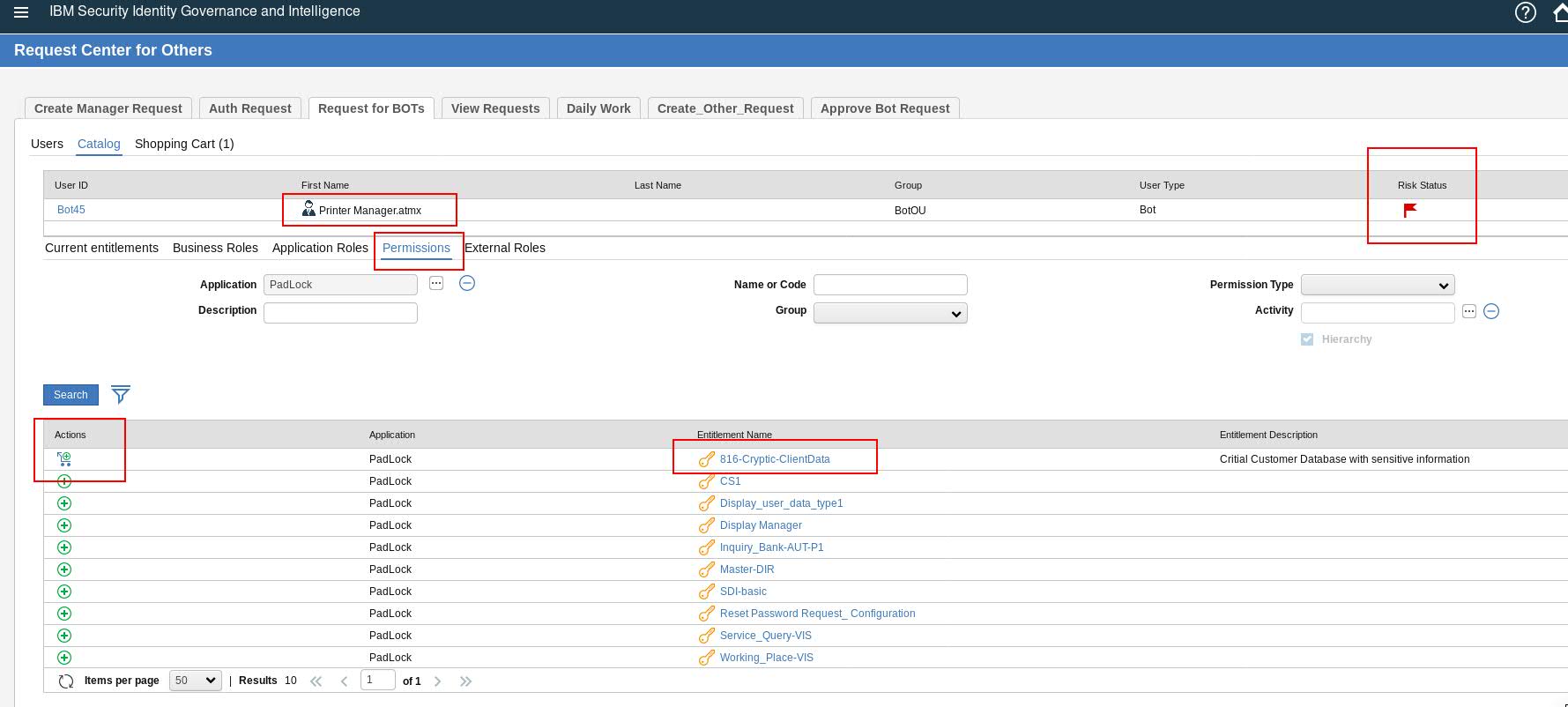The height and width of the screenshot is (707, 1568).
Task: Switch to Auth Request tab
Action: click(250, 108)
